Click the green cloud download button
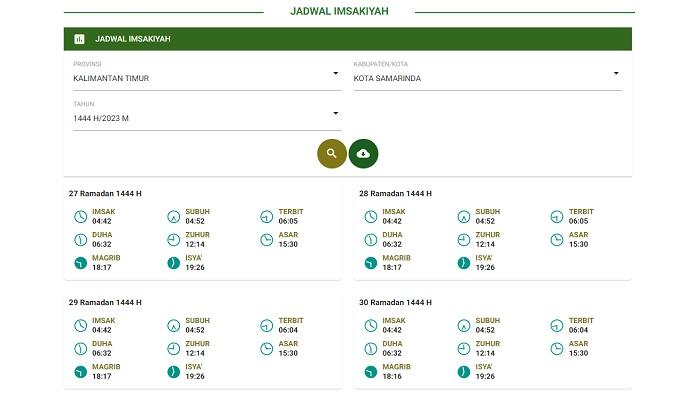The image size is (700, 393). coord(363,154)
